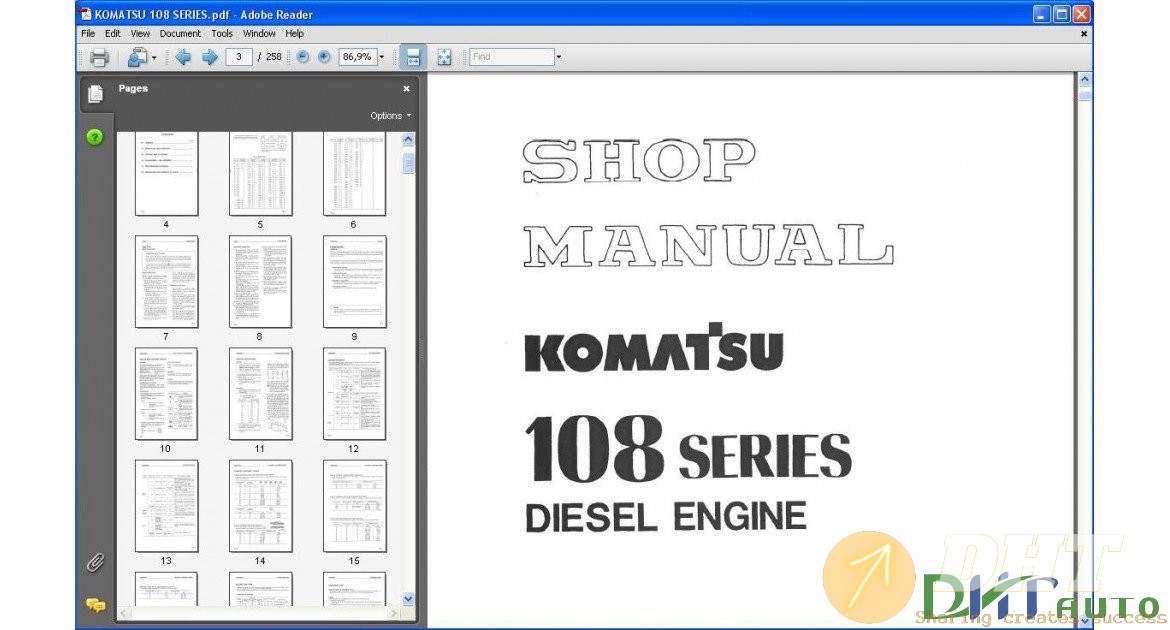
Task: Open the Comments speech bubble panel
Action: pos(96,605)
